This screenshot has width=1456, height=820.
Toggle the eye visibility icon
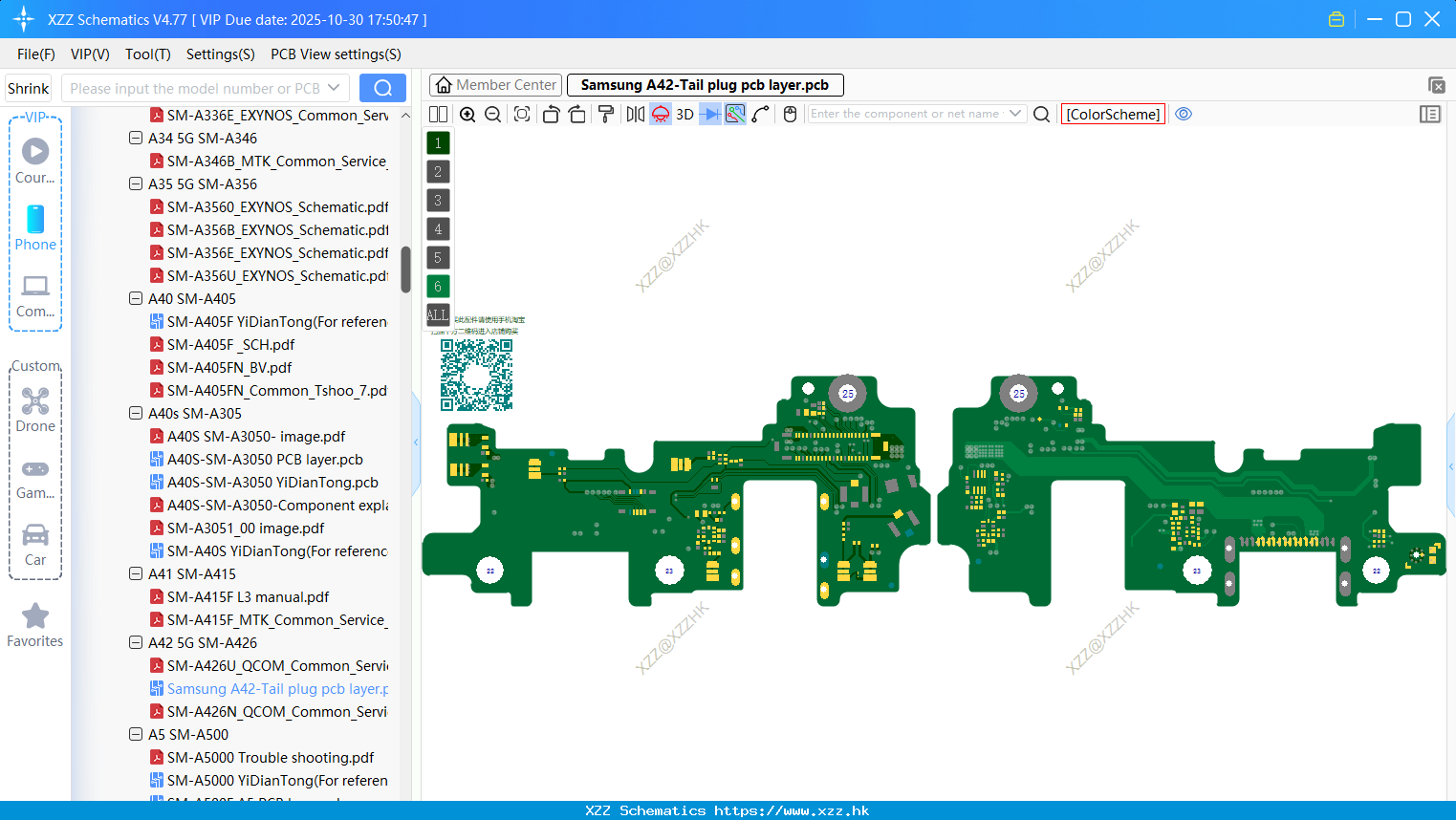(x=1184, y=114)
